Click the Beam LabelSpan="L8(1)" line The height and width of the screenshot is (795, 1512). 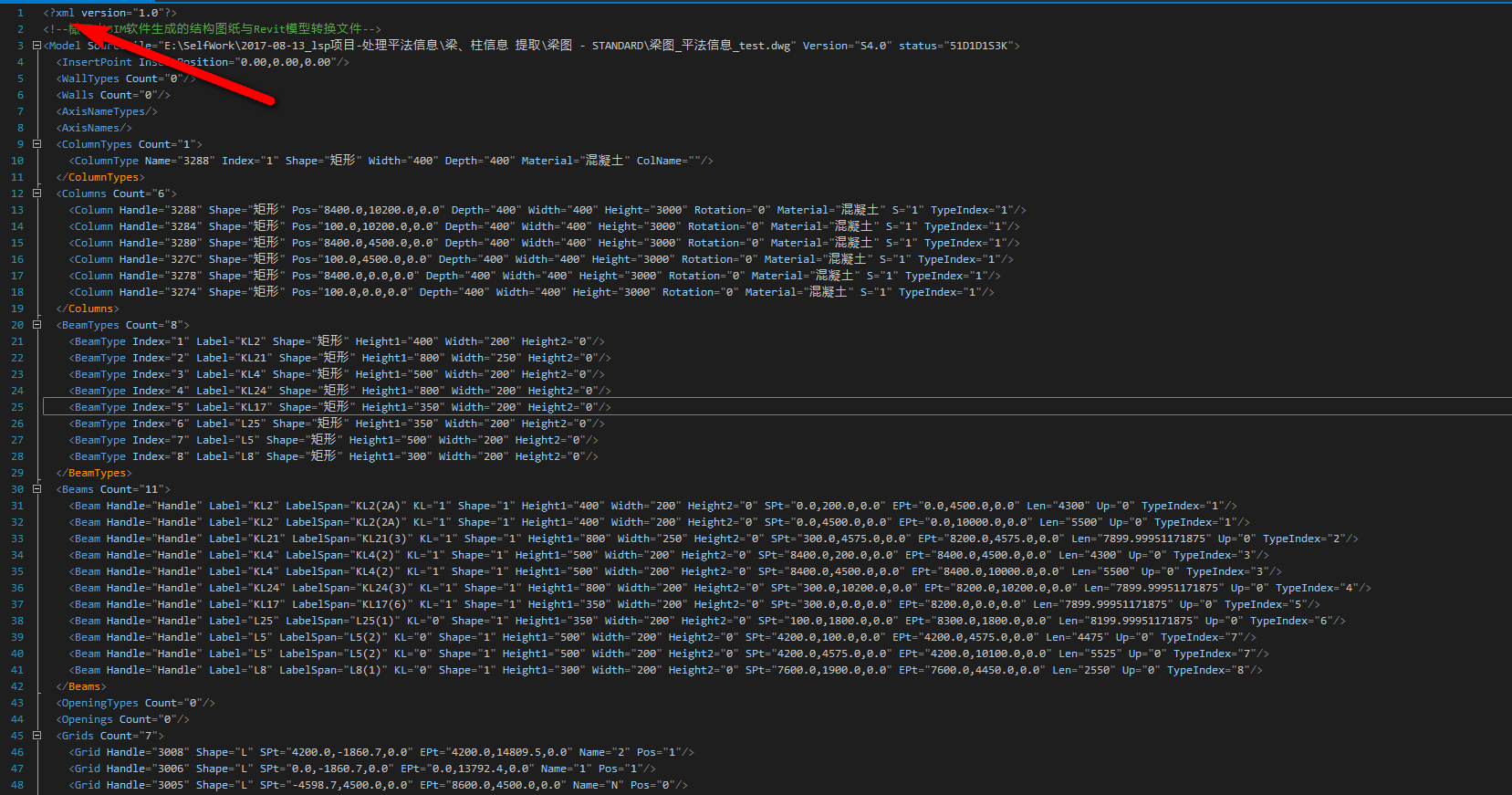665,670
